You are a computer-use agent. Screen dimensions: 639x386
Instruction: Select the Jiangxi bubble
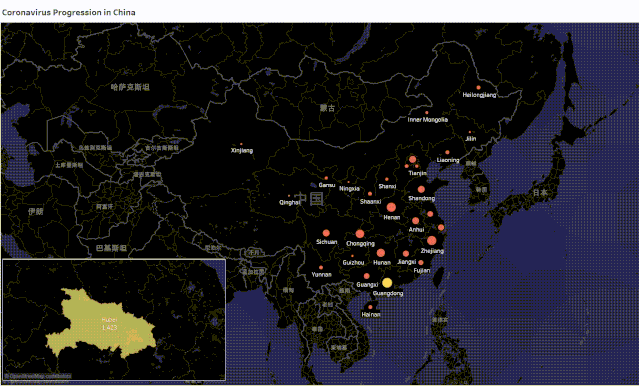coord(405,254)
